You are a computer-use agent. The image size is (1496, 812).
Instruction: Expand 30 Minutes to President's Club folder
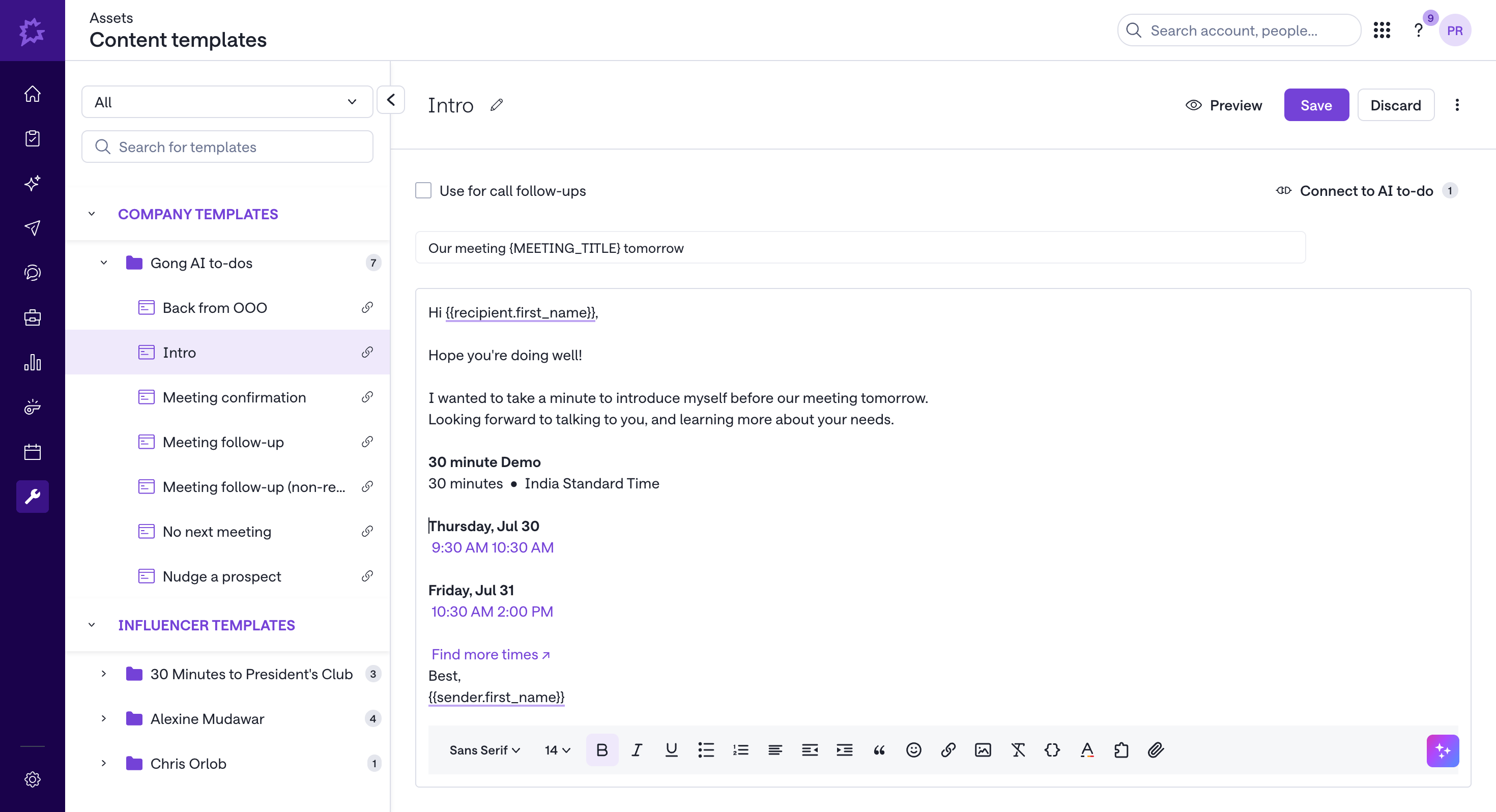tap(104, 674)
